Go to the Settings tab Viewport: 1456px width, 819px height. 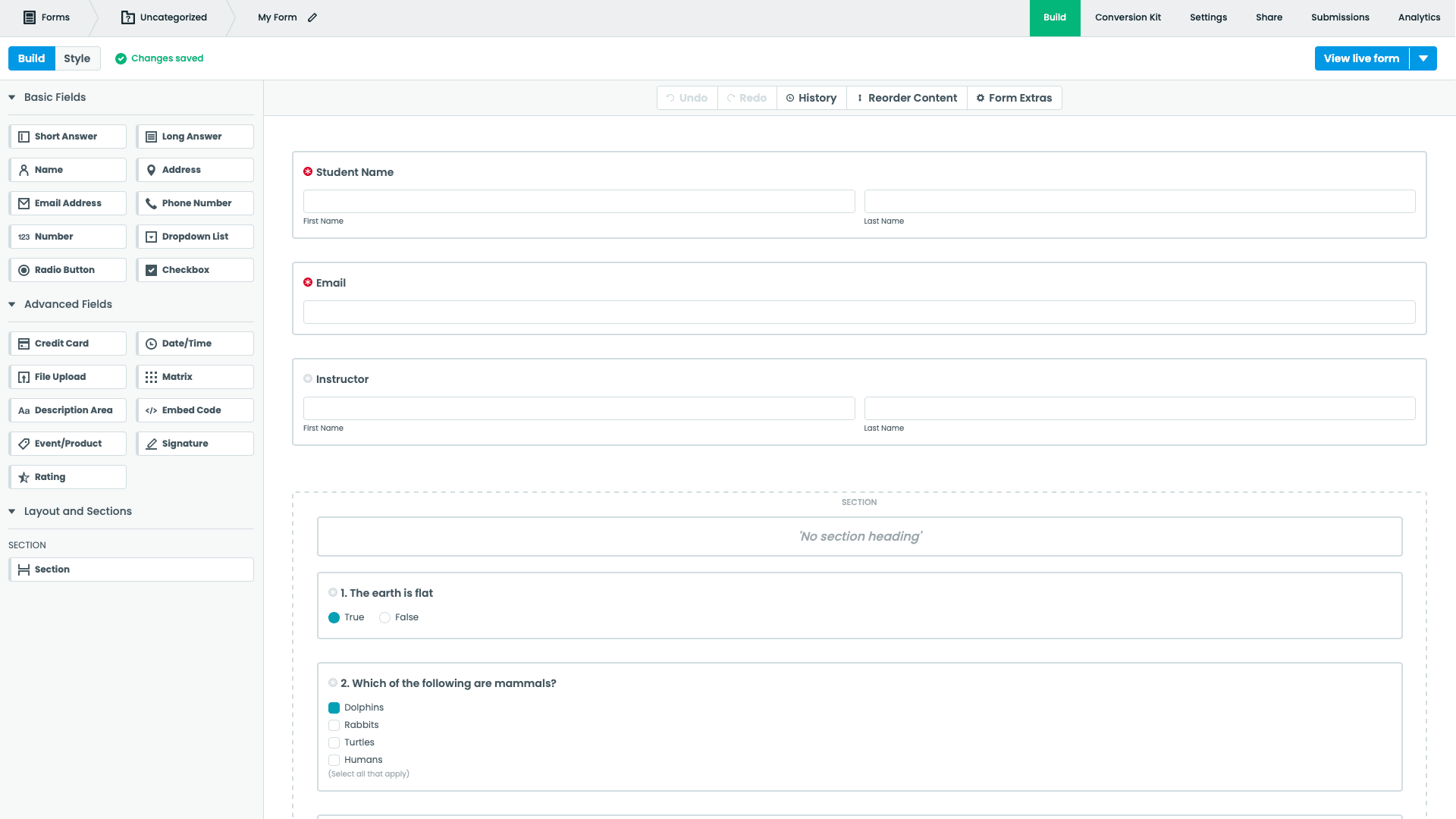tap(1208, 17)
